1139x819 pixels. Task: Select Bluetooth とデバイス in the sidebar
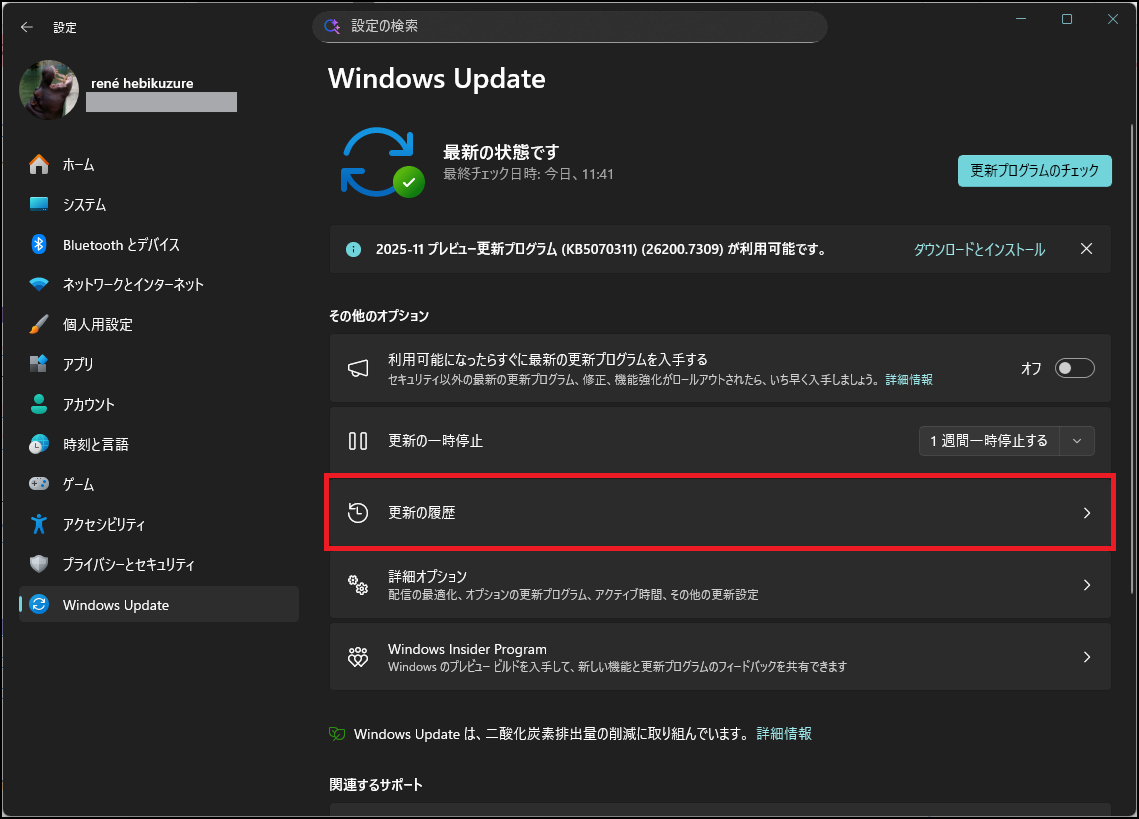(x=158, y=245)
